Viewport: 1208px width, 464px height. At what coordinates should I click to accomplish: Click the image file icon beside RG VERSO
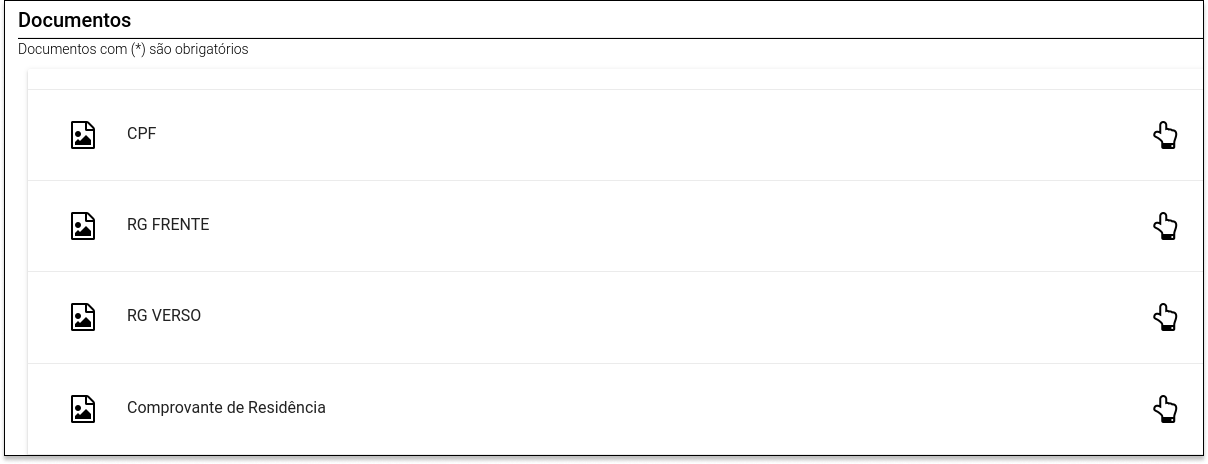click(x=83, y=317)
